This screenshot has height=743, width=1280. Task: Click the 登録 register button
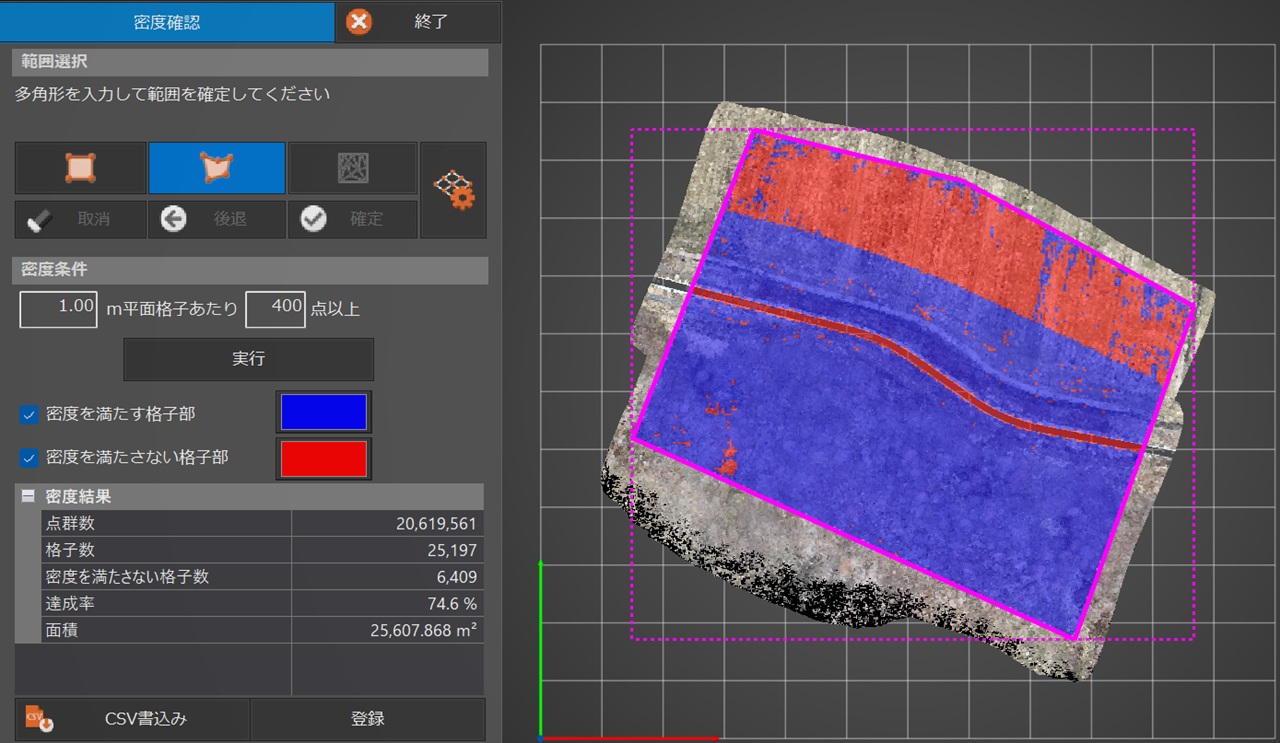(367, 718)
